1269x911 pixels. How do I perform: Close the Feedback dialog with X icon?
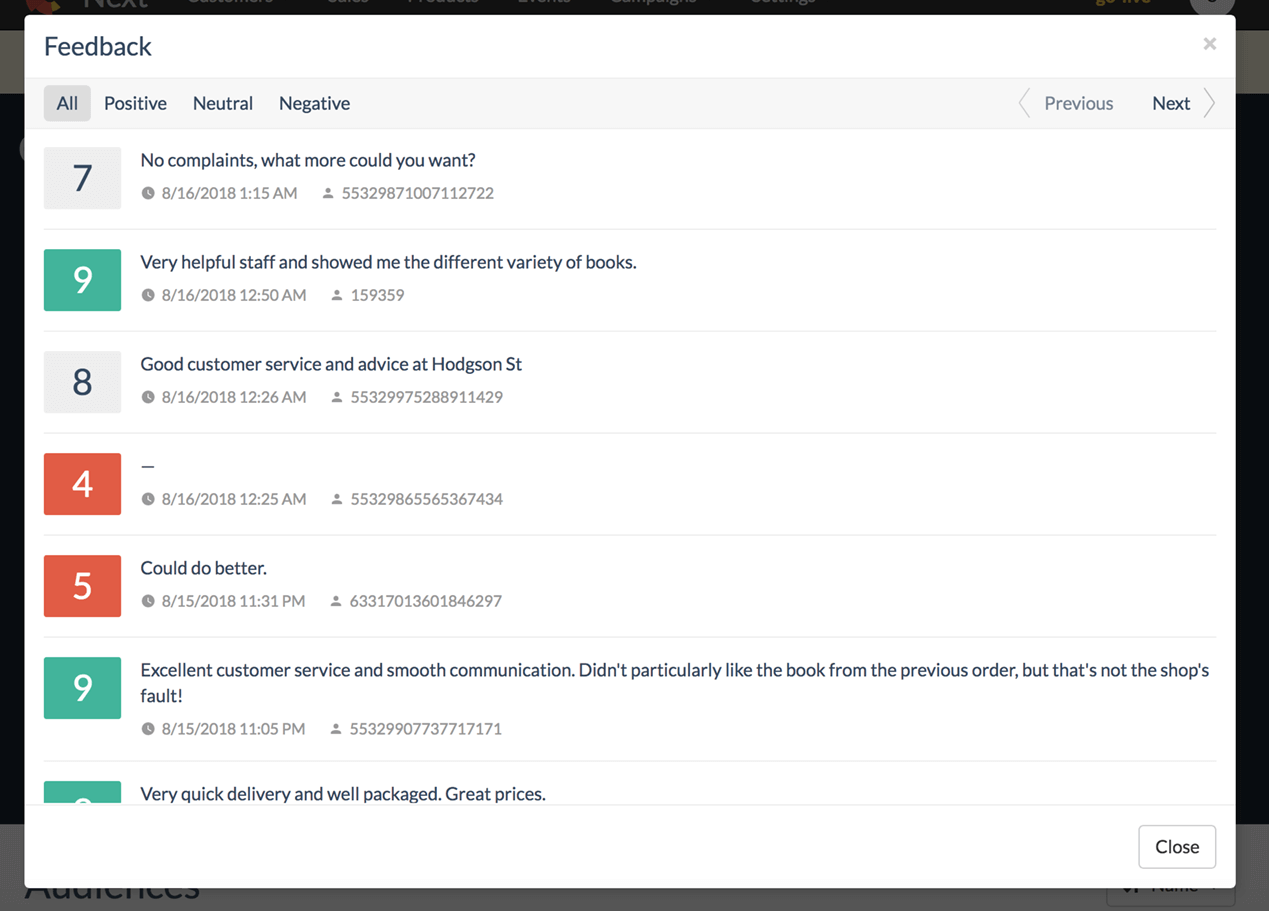[x=1209, y=44]
